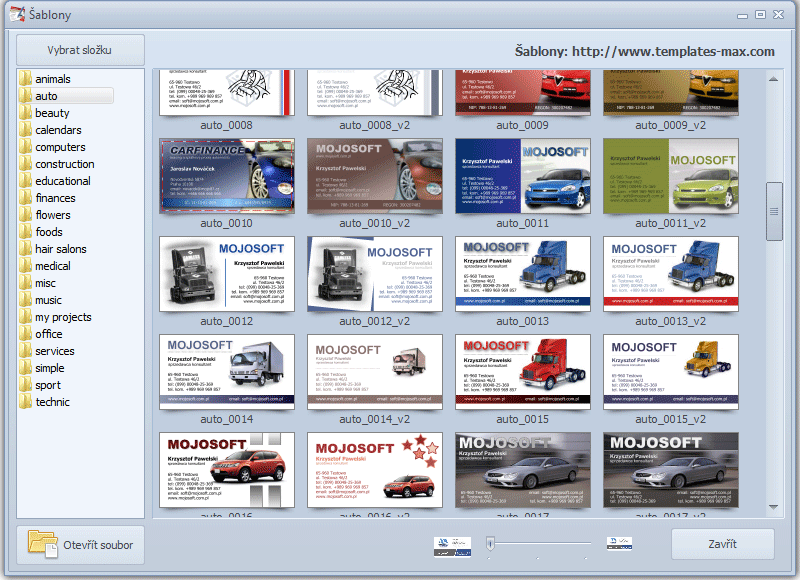Click the construction folder icon
Image resolution: width=800 pixels, height=580 pixels.
[x=26, y=164]
